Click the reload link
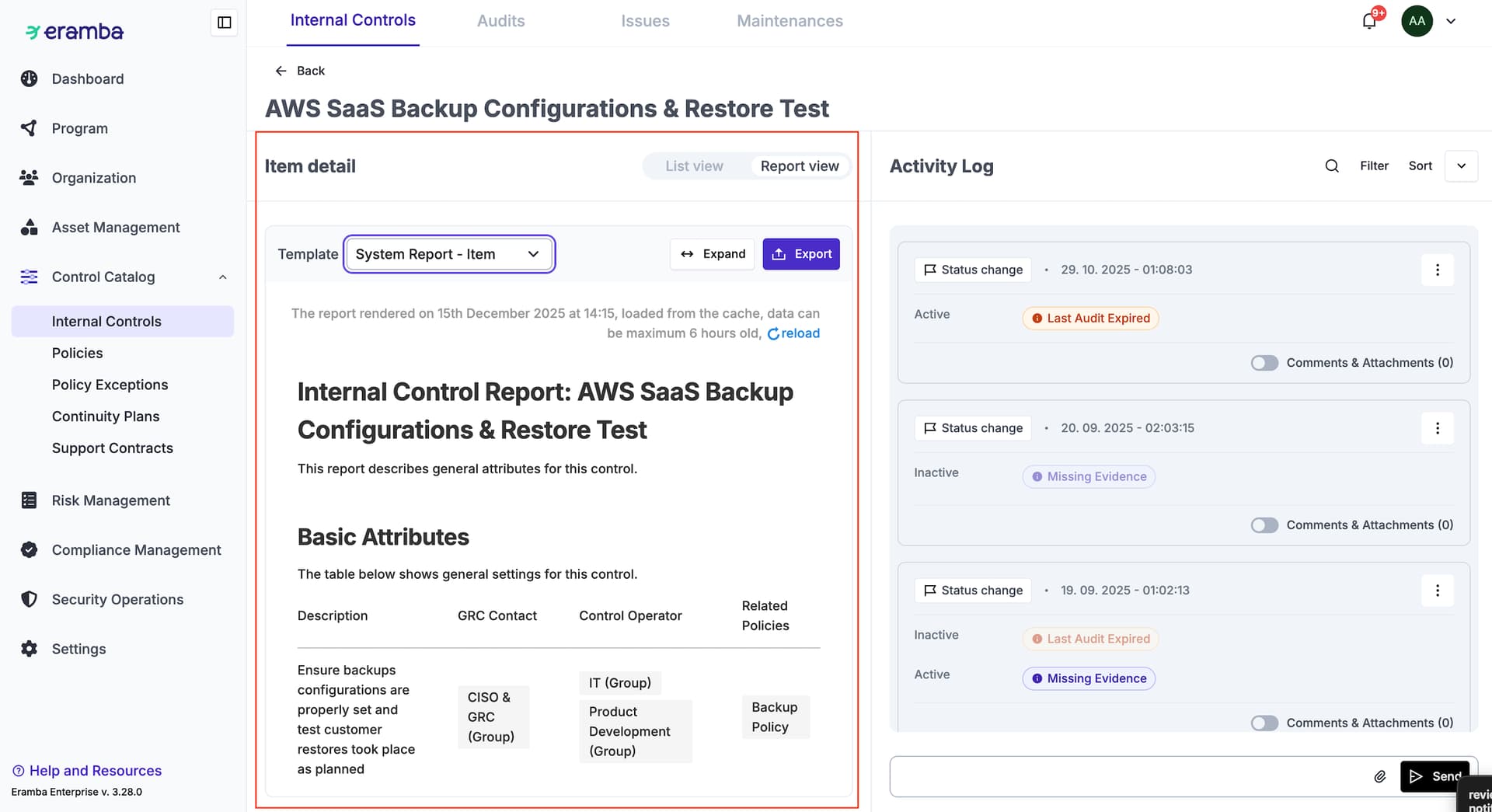This screenshot has width=1492, height=812. (x=793, y=333)
